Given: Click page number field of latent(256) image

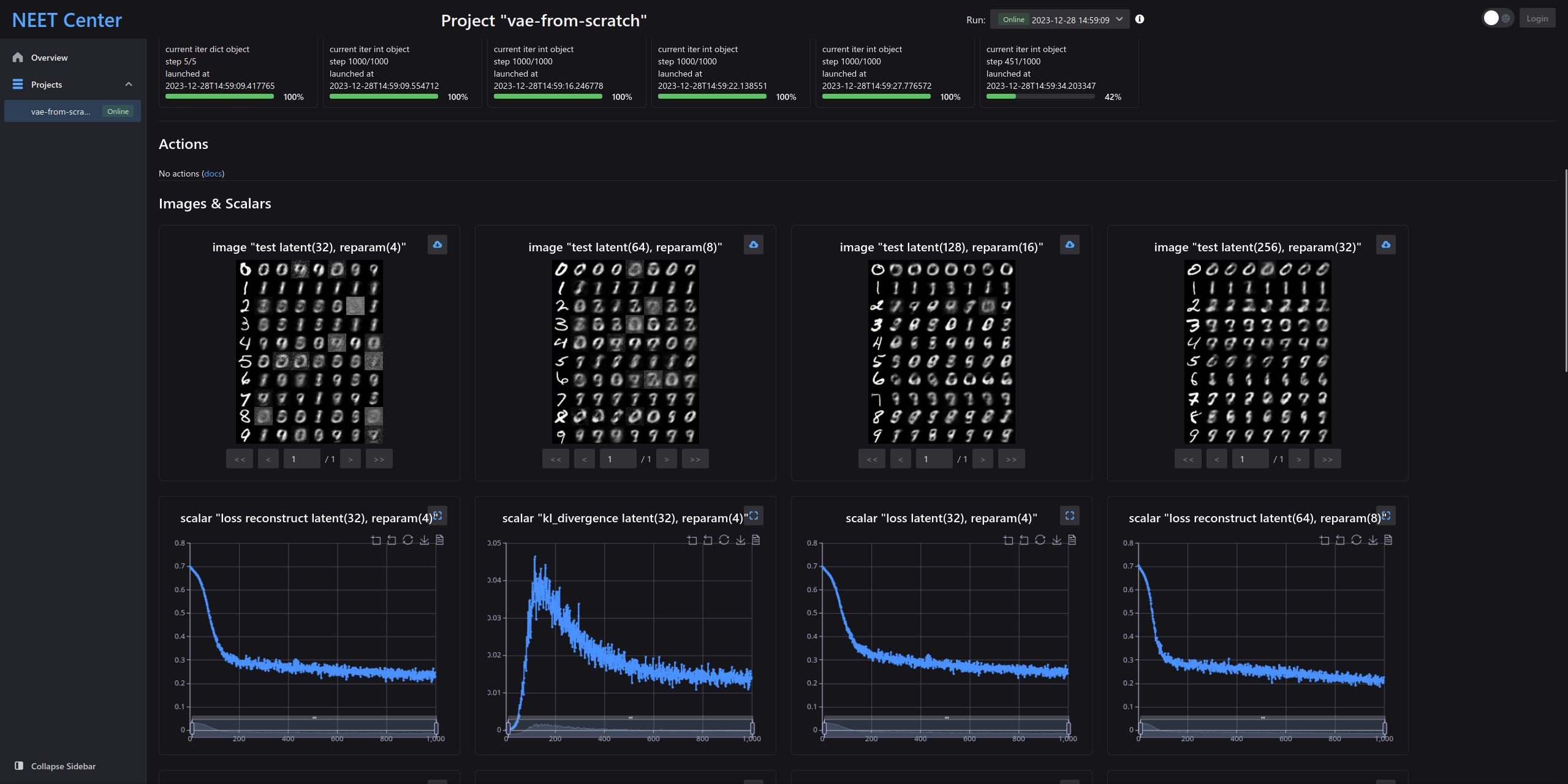Looking at the screenshot, I should (x=1251, y=459).
